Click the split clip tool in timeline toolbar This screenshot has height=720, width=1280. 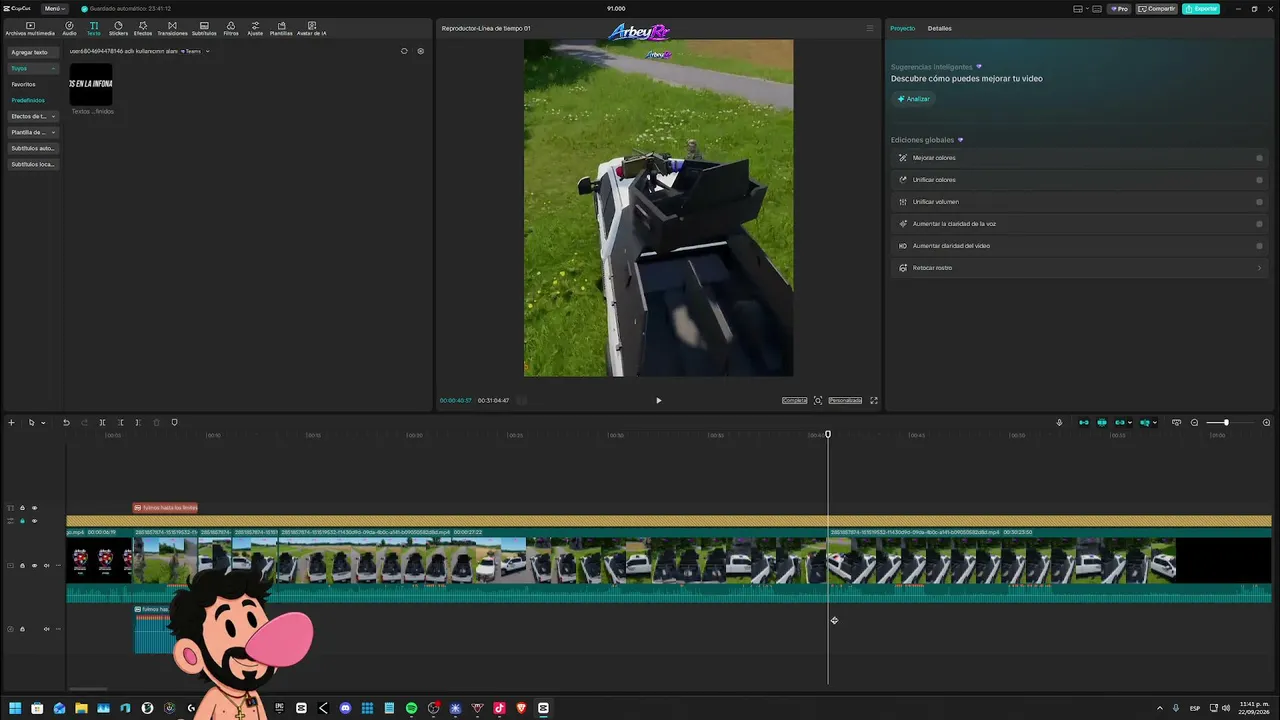102,422
